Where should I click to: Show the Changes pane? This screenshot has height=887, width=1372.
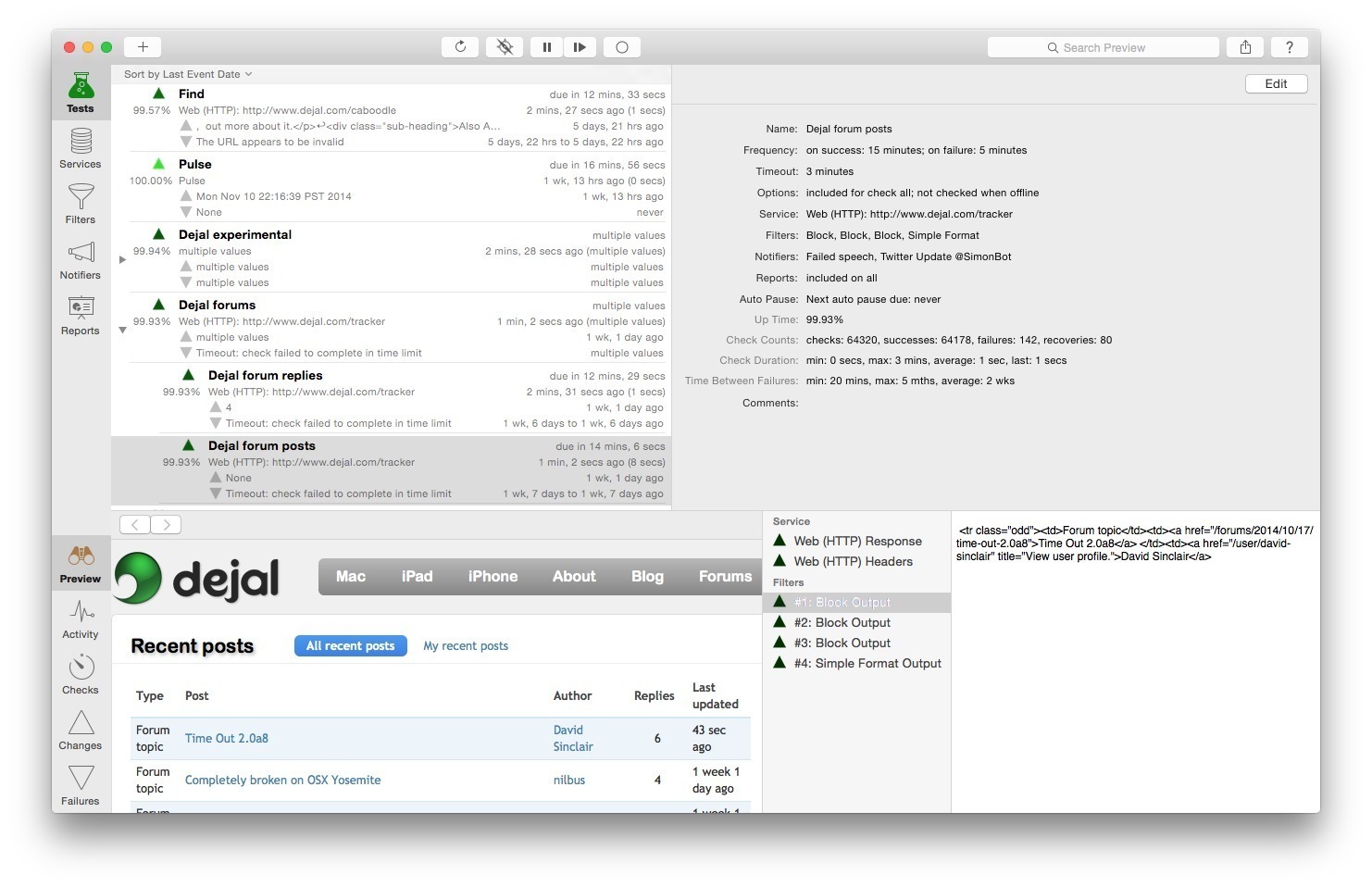81,731
